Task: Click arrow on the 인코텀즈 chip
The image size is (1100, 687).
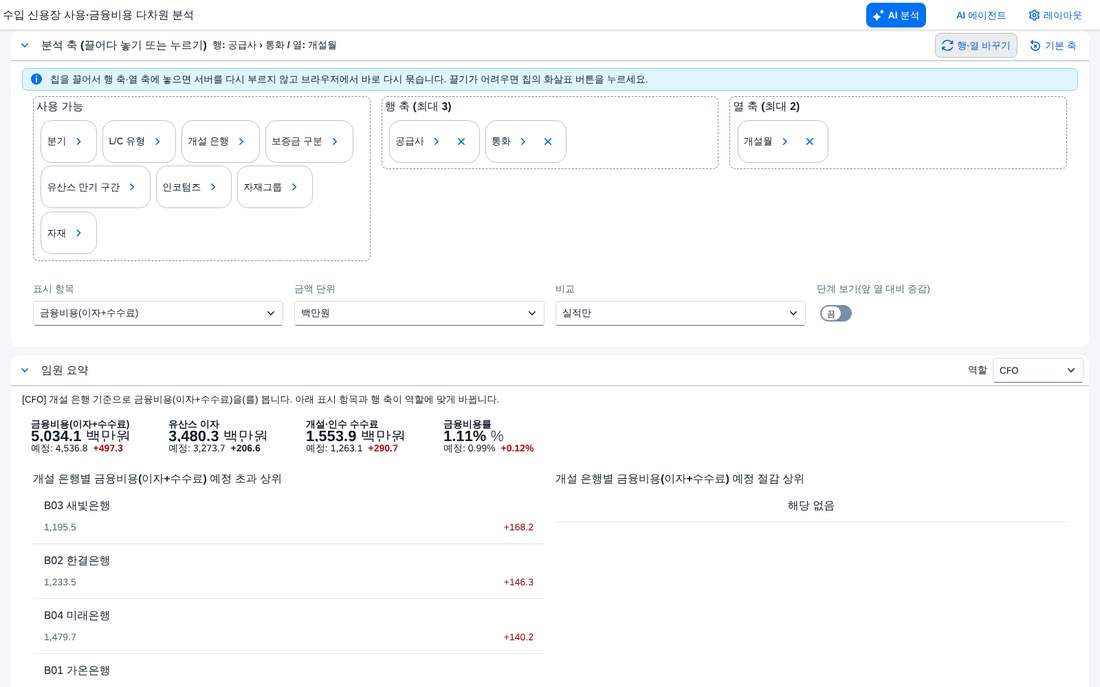Action: point(213,187)
